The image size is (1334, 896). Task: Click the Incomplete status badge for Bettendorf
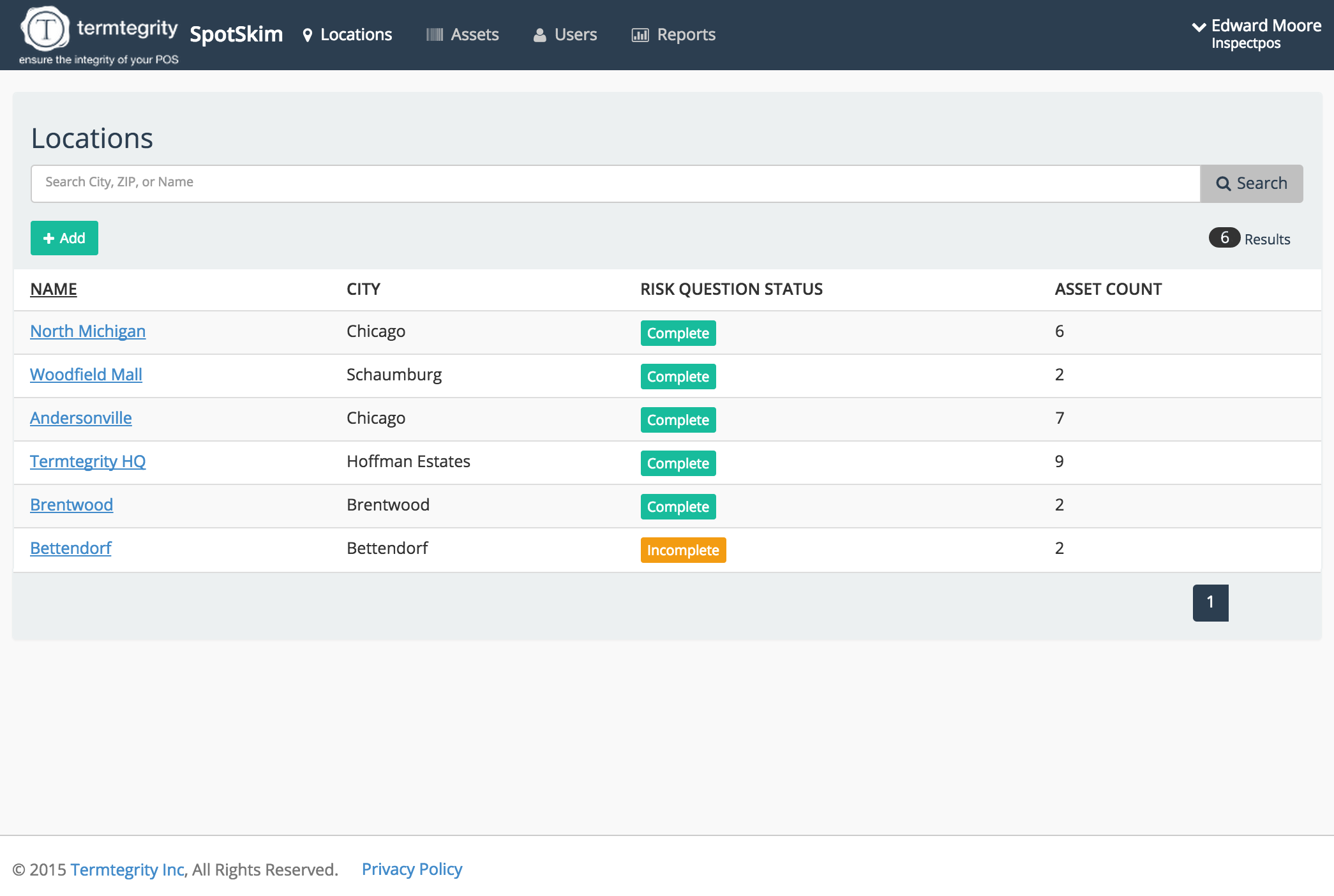(x=684, y=550)
